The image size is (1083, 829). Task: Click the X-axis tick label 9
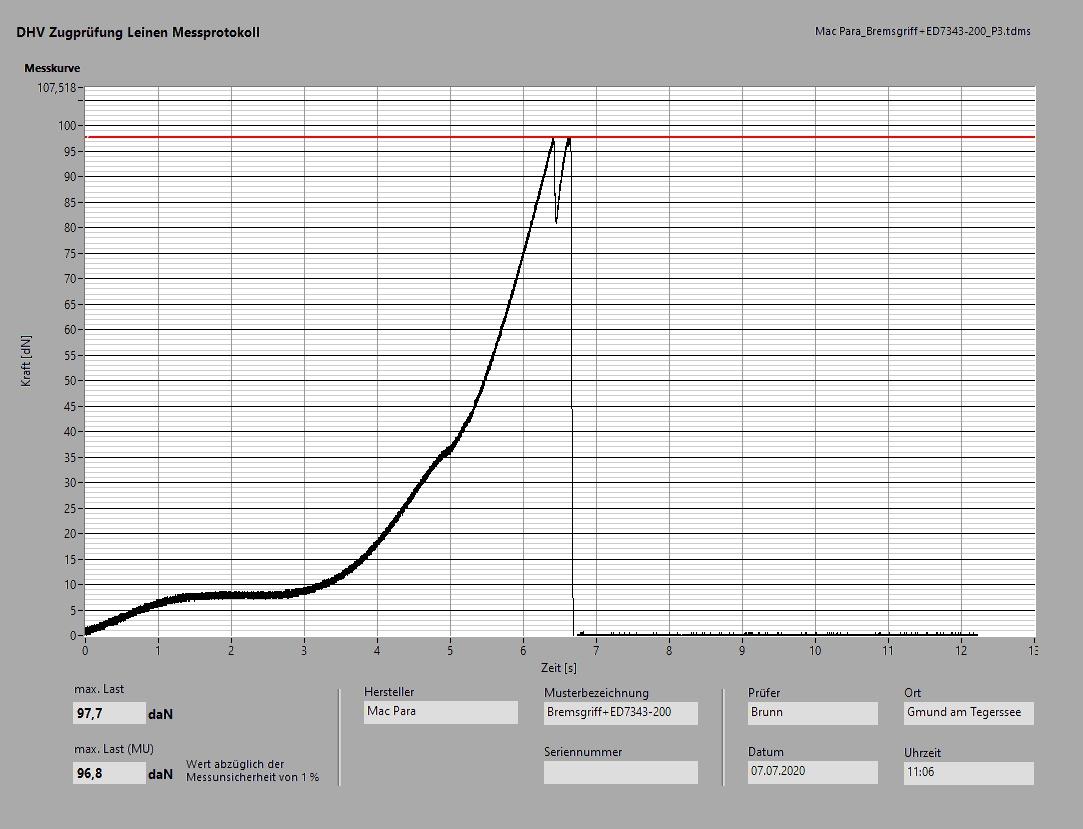point(742,650)
